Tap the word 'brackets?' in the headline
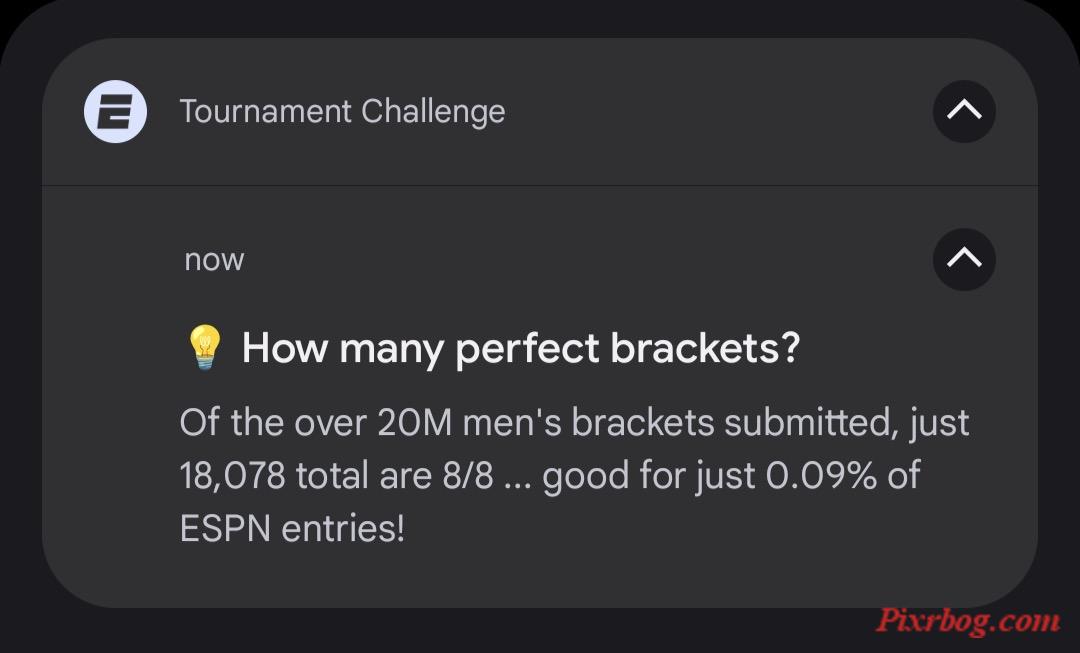The width and height of the screenshot is (1080, 653). click(x=705, y=348)
